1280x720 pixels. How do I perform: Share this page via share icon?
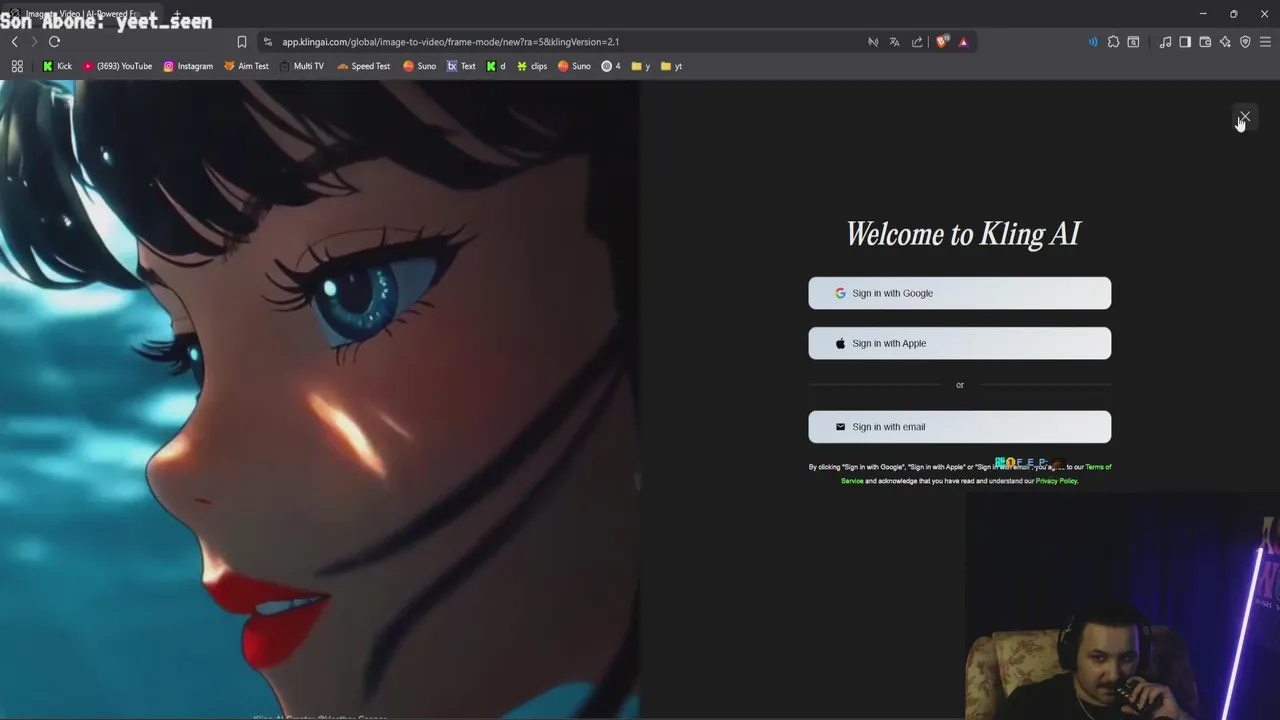(917, 42)
